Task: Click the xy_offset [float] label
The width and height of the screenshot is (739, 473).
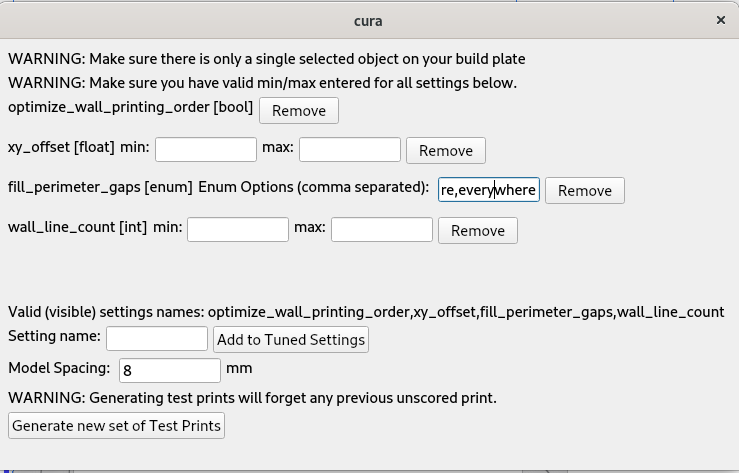Action: coord(61,147)
